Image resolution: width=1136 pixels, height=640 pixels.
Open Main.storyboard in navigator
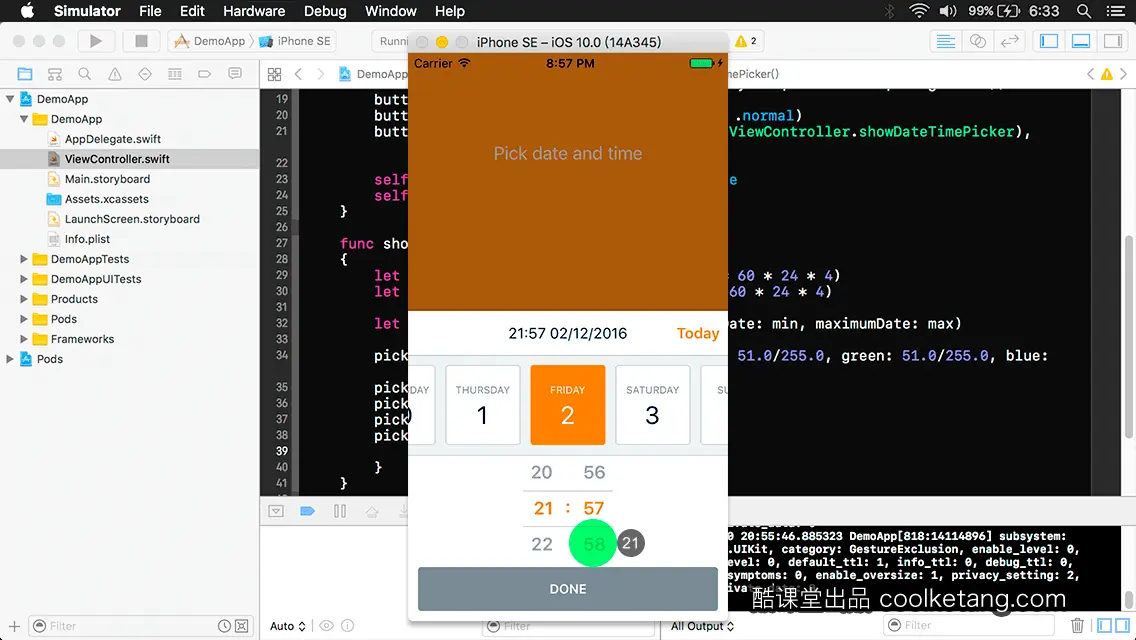click(107, 179)
